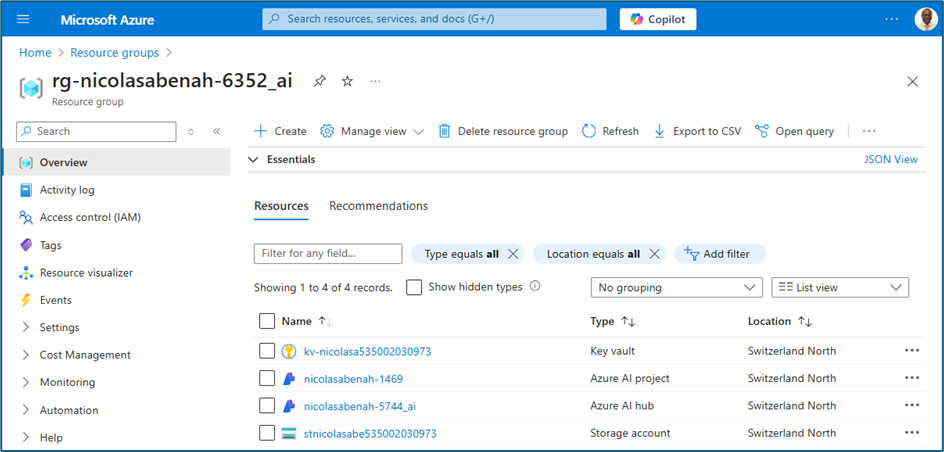Open nicolasabenah-1469 AI project
944x452 pixels.
click(353, 379)
